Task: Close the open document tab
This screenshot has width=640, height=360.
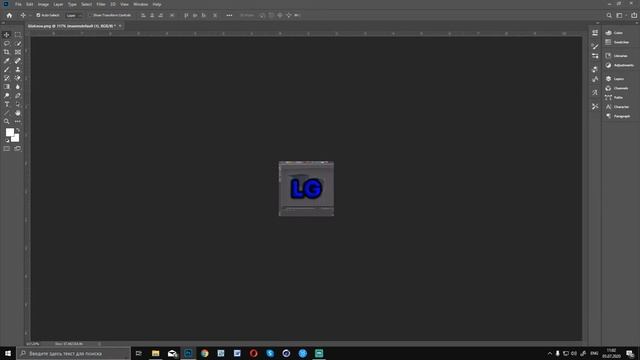Action: (120, 26)
